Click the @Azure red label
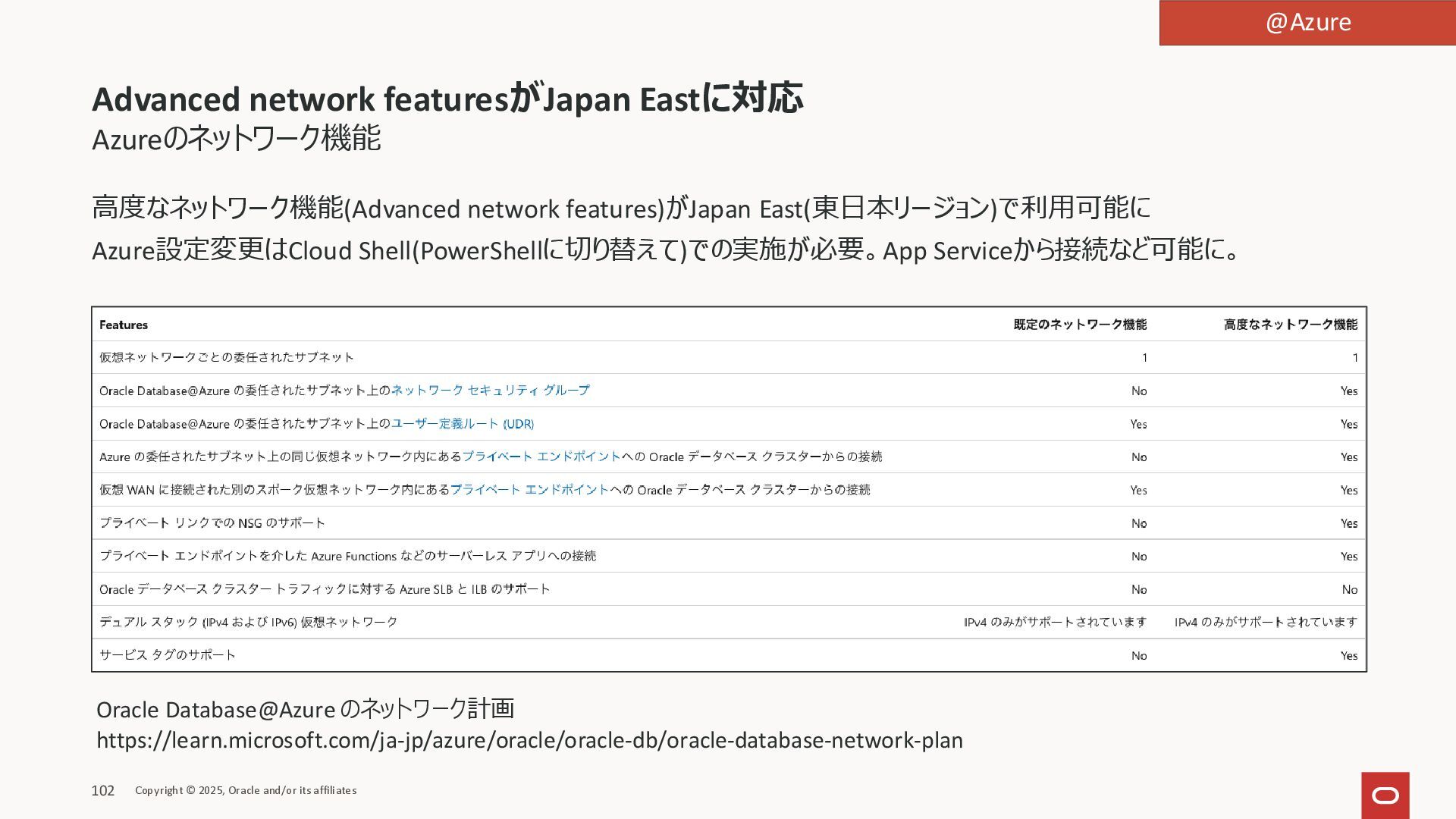The image size is (1456, 819). pos(1307,22)
